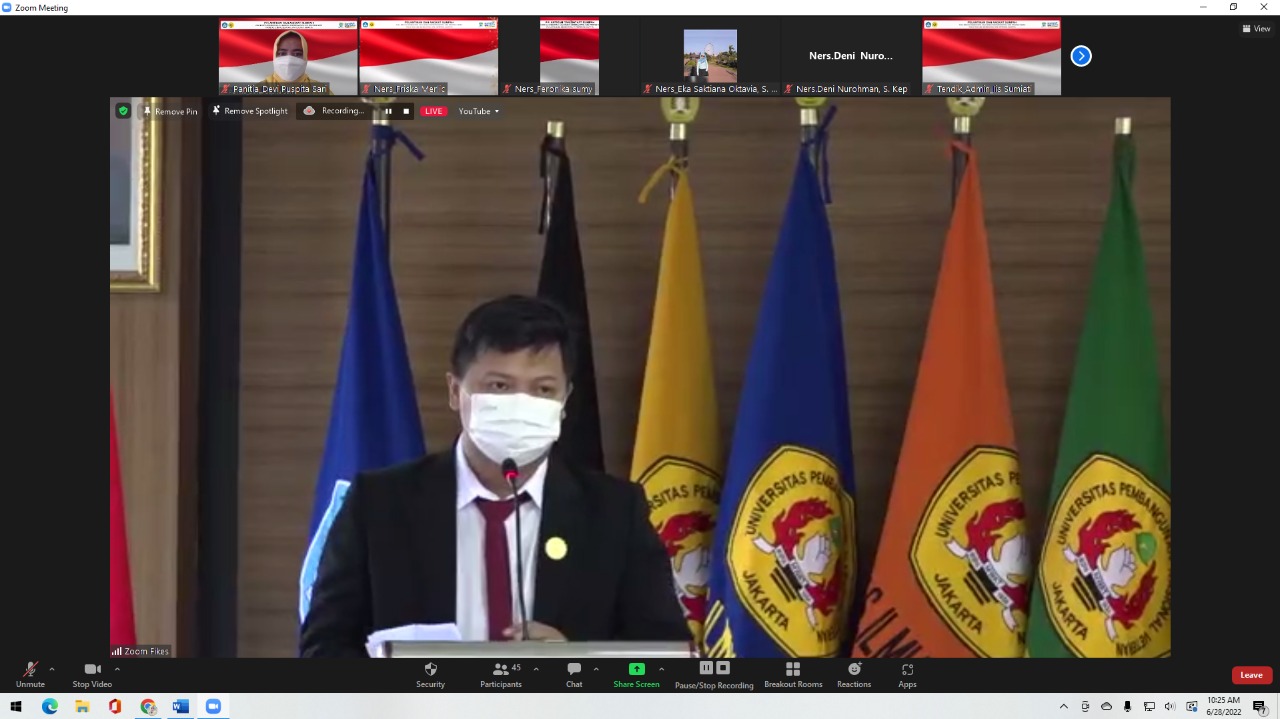The image size is (1280, 719).
Task: Open Breakout Rooms
Action: 793,675
